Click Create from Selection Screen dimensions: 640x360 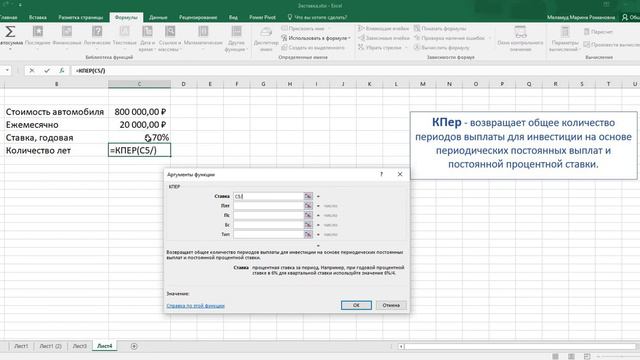pyautogui.click(x=313, y=48)
